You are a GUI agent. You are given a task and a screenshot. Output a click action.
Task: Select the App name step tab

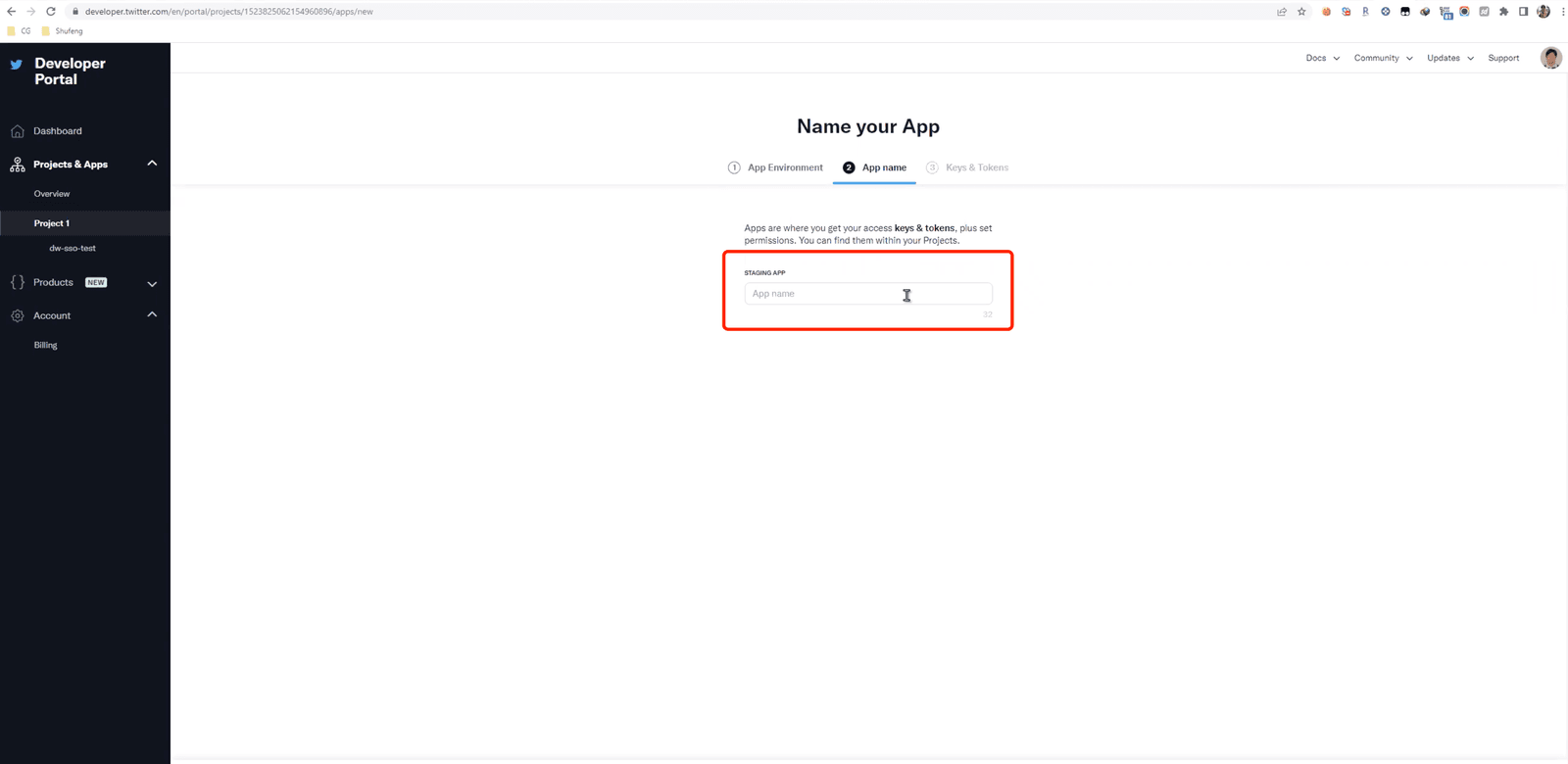coord(874,167)
